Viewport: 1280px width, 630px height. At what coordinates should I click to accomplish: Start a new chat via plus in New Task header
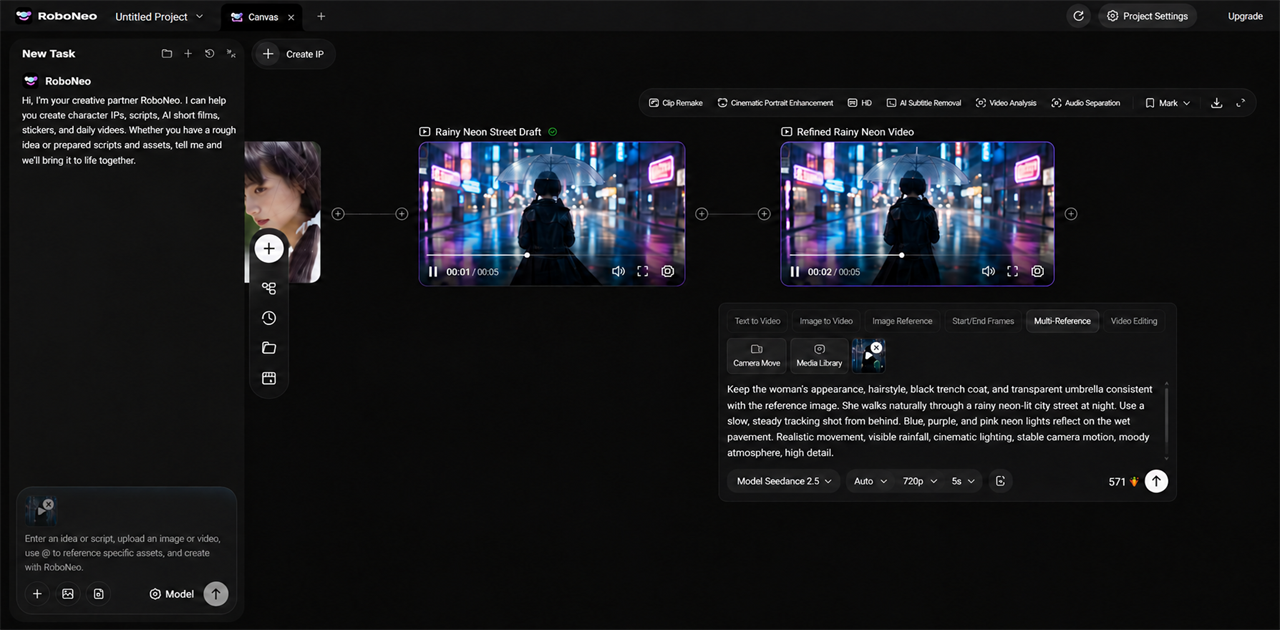(188, 54)
